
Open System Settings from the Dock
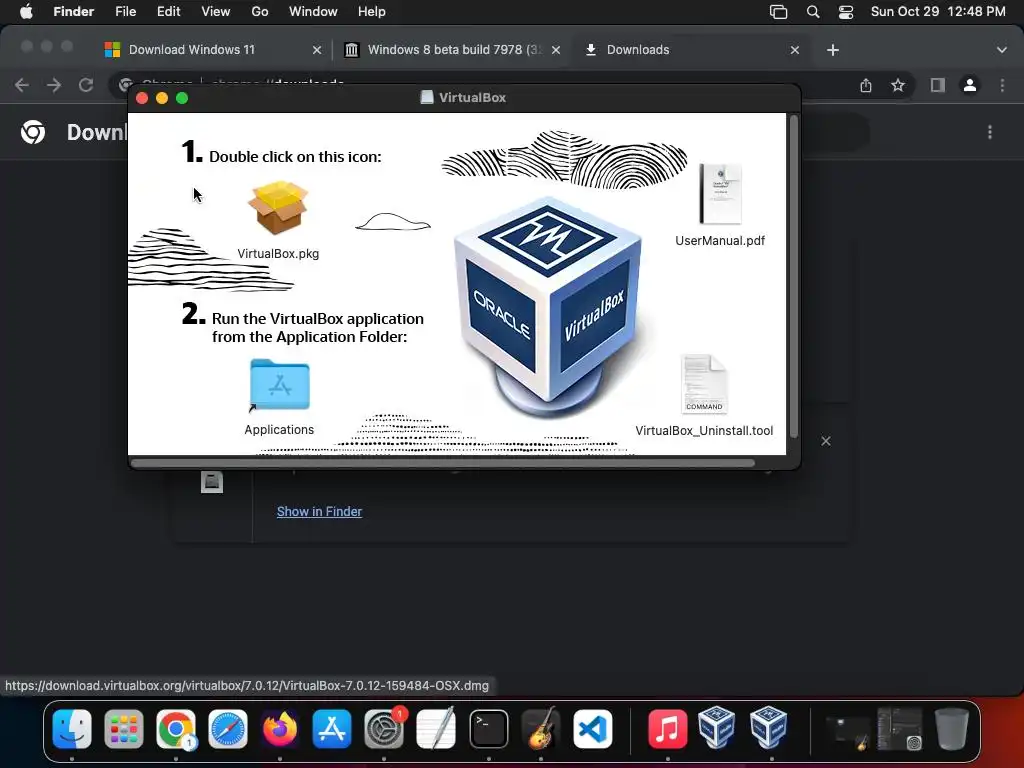[x=384, y=729]
